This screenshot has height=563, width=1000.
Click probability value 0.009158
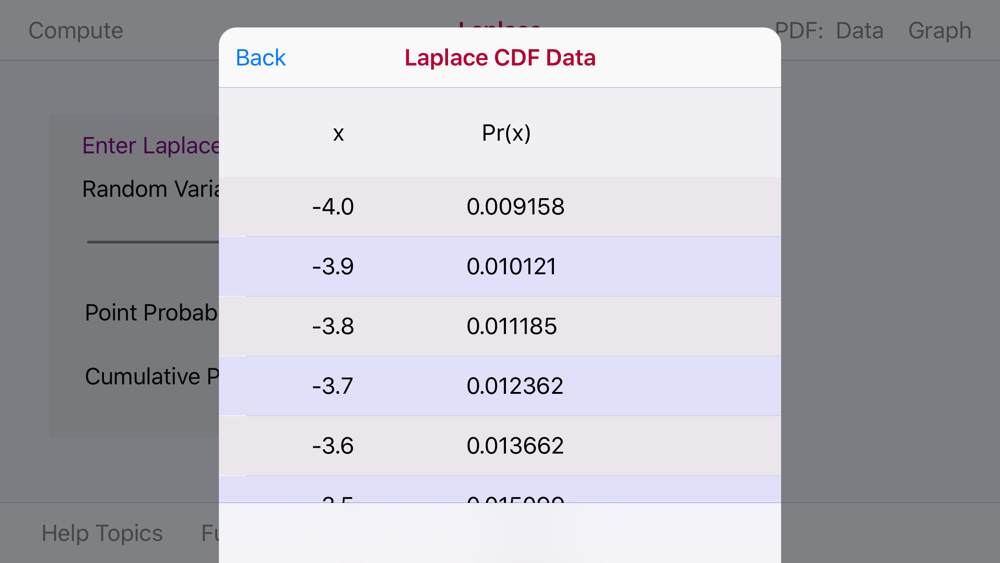(515, 207)
